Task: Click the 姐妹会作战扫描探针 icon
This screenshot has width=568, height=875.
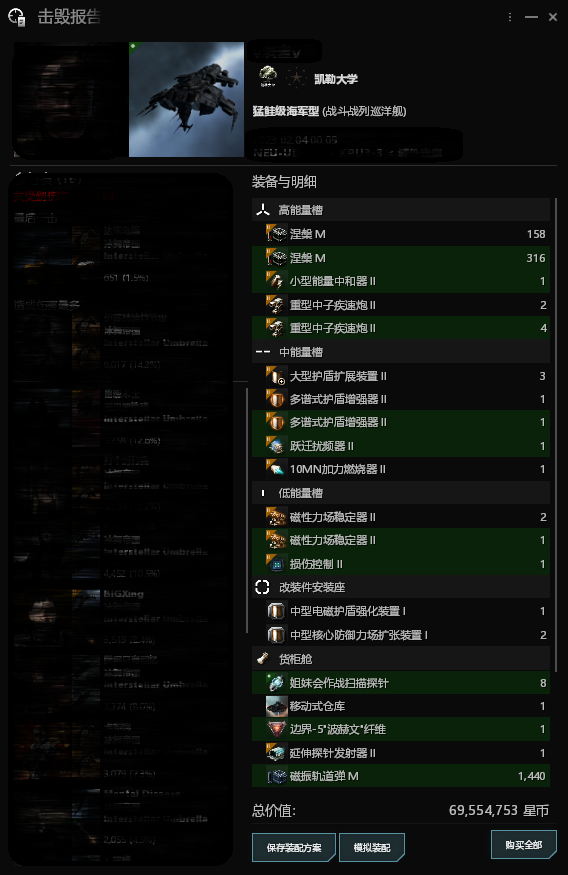Action: point(276,683)
